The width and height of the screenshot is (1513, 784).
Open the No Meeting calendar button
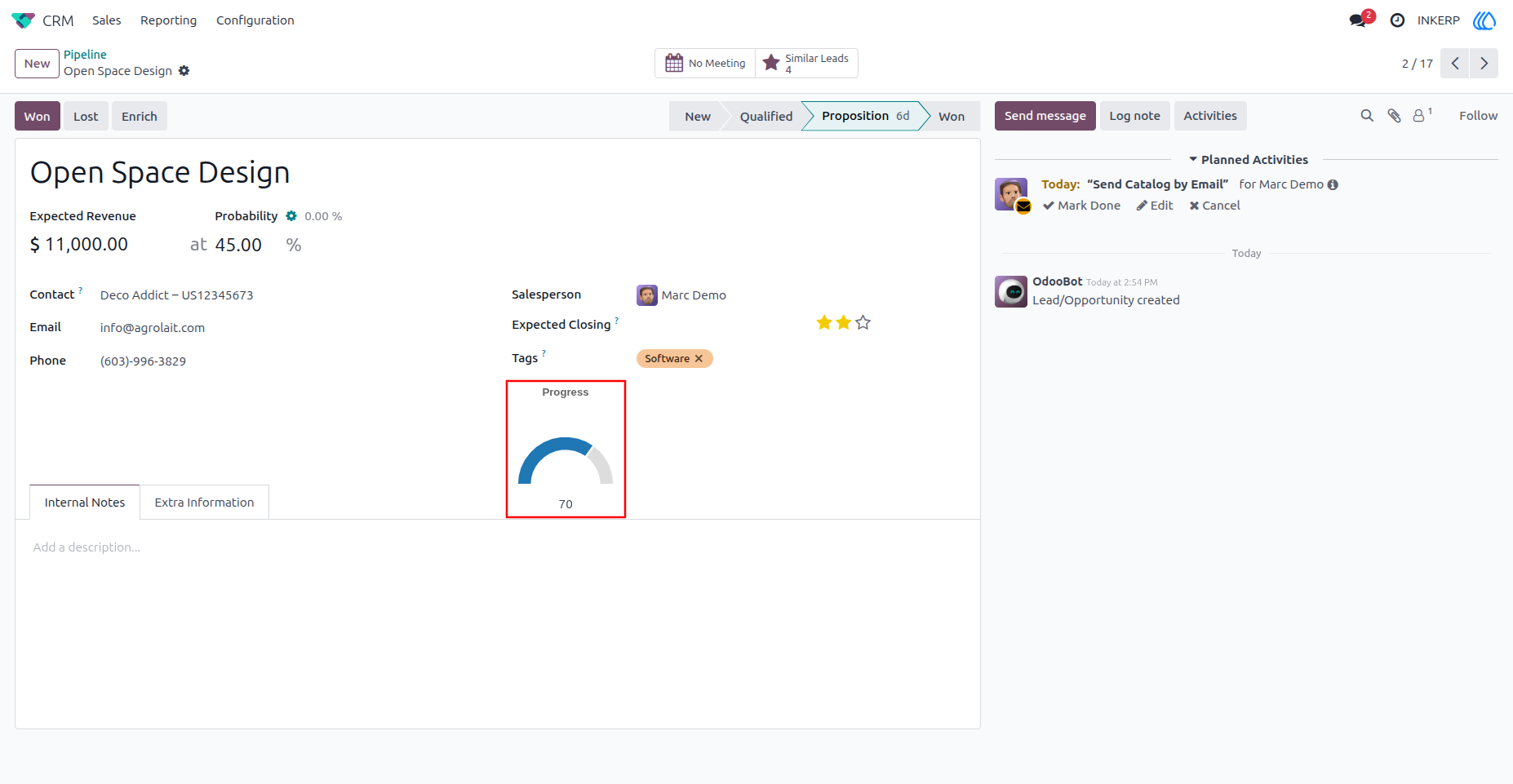(x=705, y=63)
